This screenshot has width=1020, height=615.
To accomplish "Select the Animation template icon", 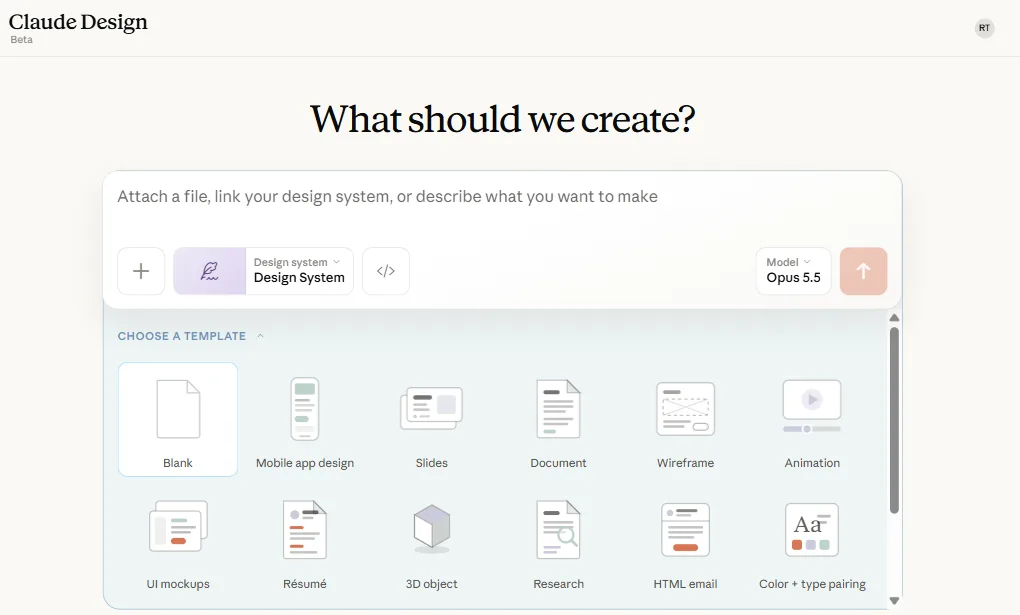I will [812, 407].
